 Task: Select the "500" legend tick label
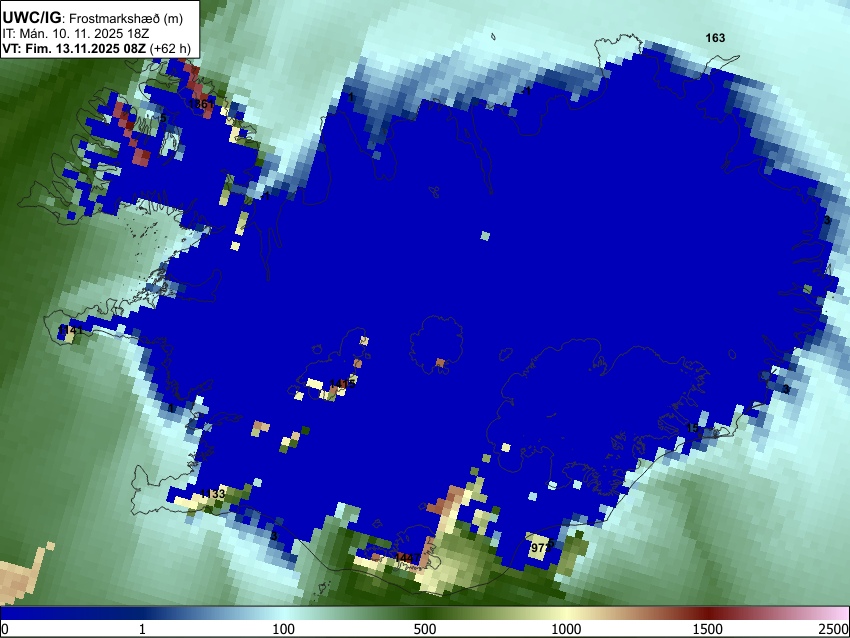[x=425, y=629]
